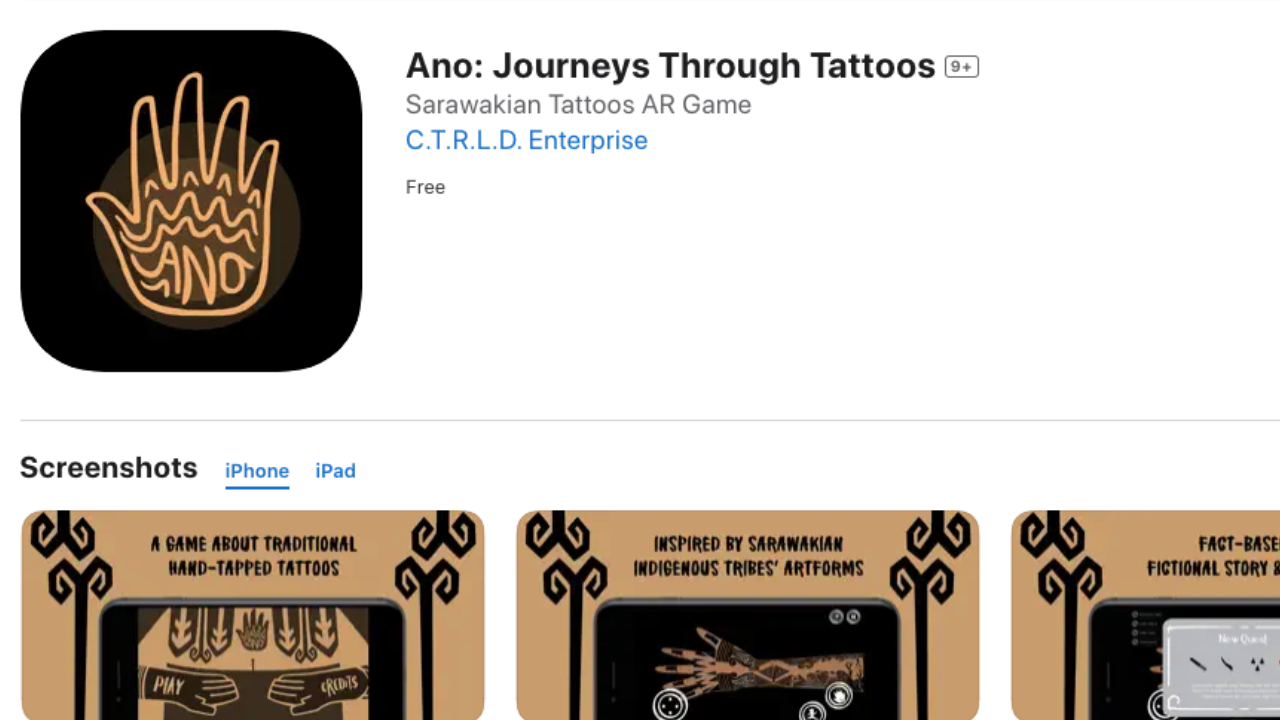Image resolution: width=1280 pixels, height=720 pixels.
Task: Click the circular button left of tattooed arm
Action: tap(670, 704)
